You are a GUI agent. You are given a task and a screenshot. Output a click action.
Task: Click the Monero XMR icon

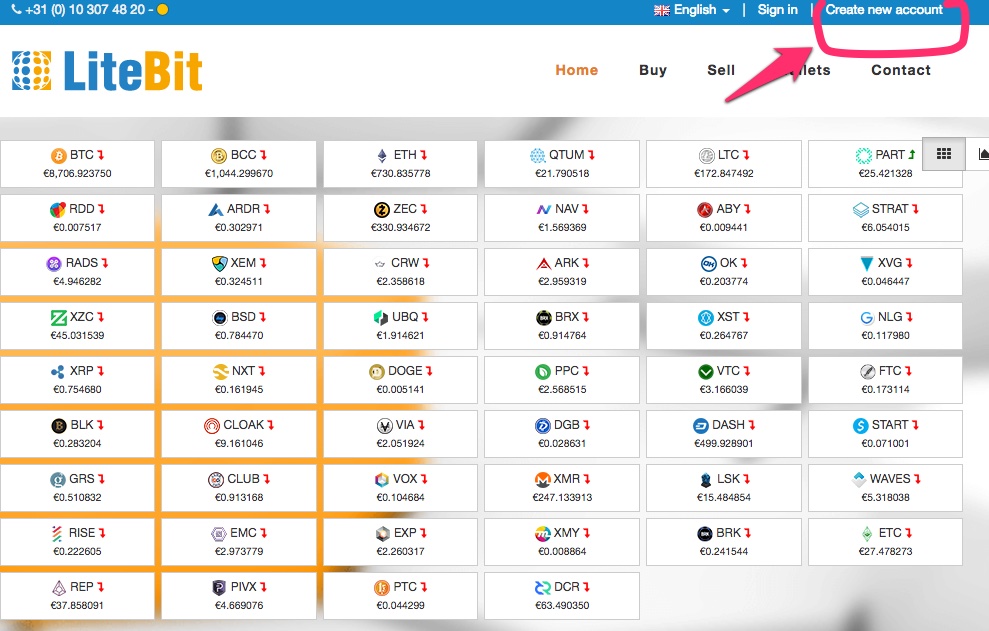[x=542, y=480]
